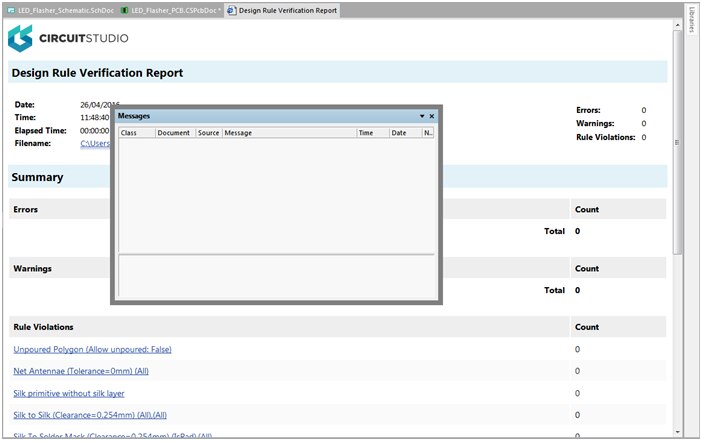Open the Unpoured Polygon rule violation link
The height and width of the screenshot is (441, 702).
click(92, 349)
